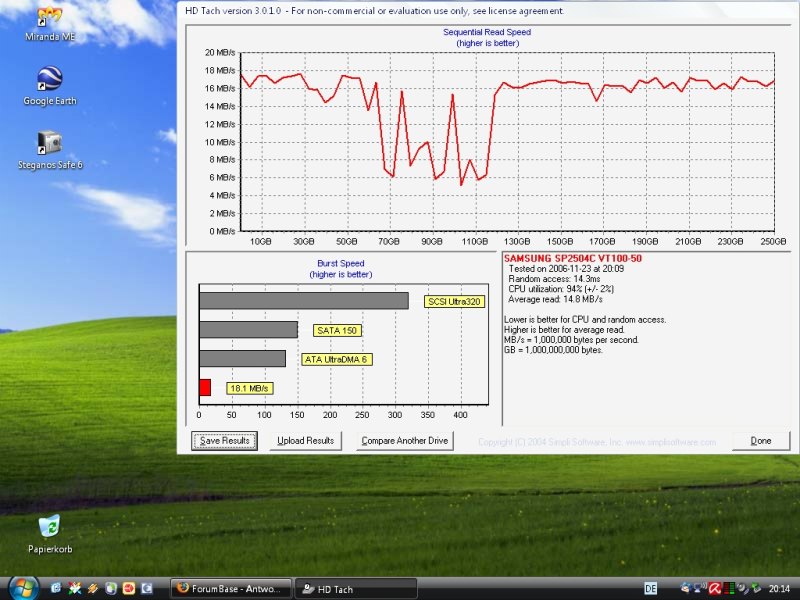The image size is (800, 600).
Task: Open the Windows Start orb
Action: 22,588
